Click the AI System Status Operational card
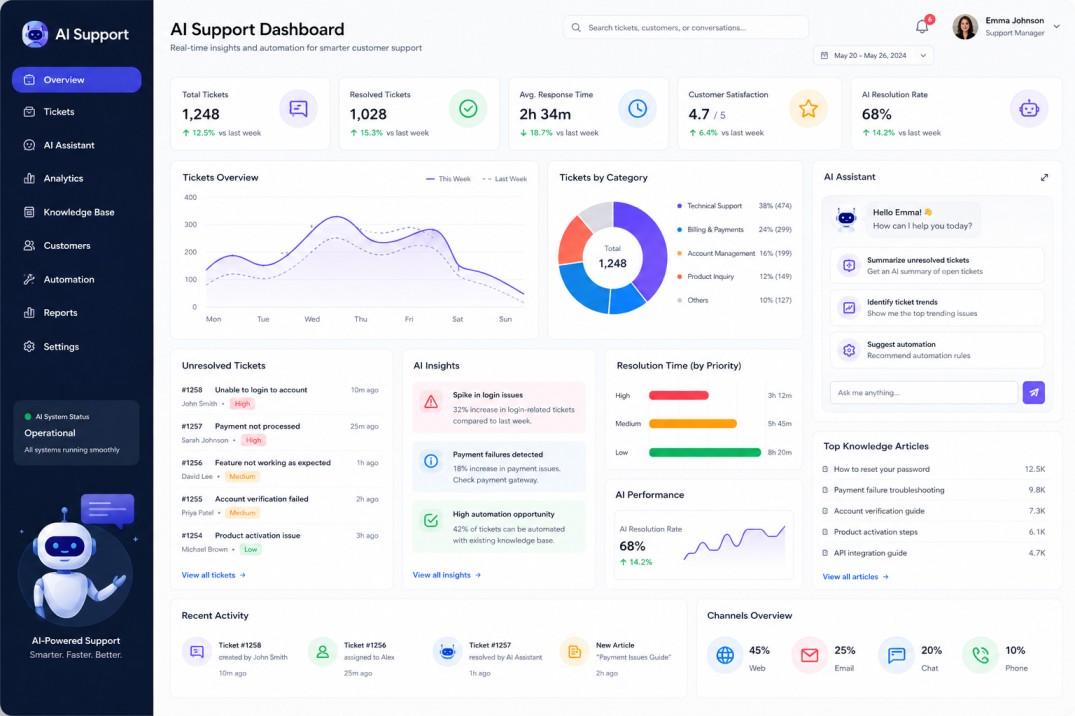This screenshot has height=716, width=1075. (x=76, y=433)
